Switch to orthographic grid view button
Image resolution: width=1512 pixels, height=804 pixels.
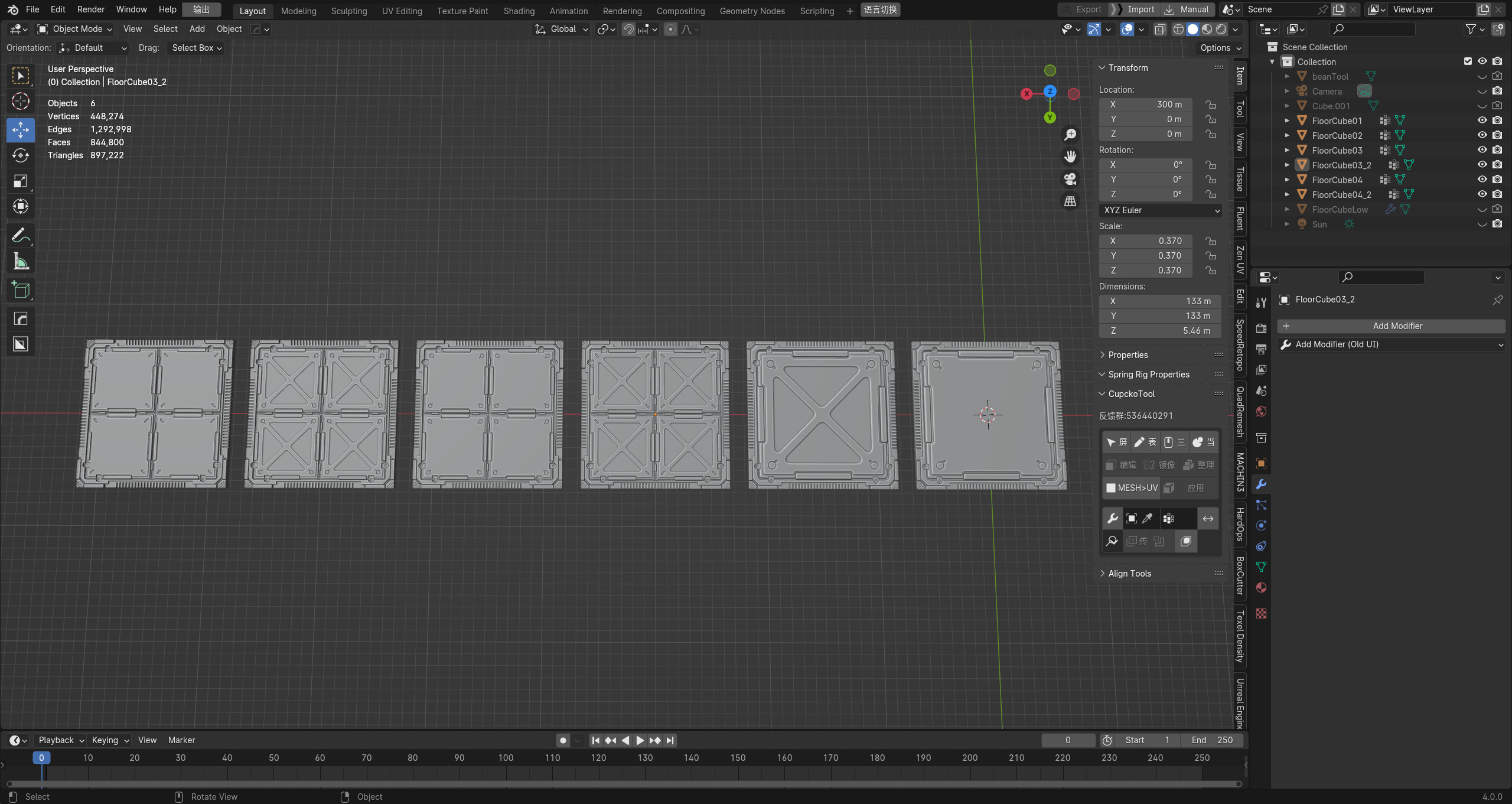pos(1070,201)
